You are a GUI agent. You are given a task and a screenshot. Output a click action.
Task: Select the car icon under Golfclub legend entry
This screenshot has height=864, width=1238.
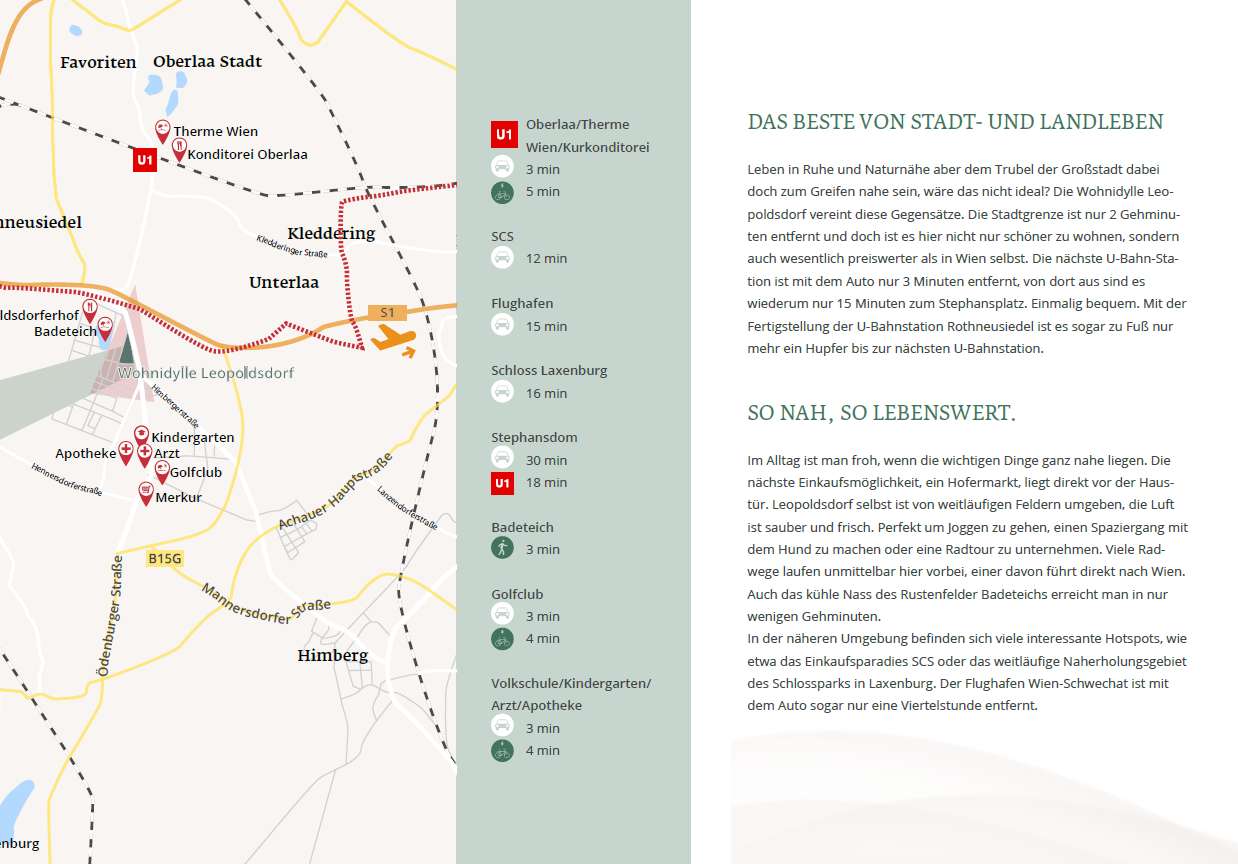pos(502,615)
